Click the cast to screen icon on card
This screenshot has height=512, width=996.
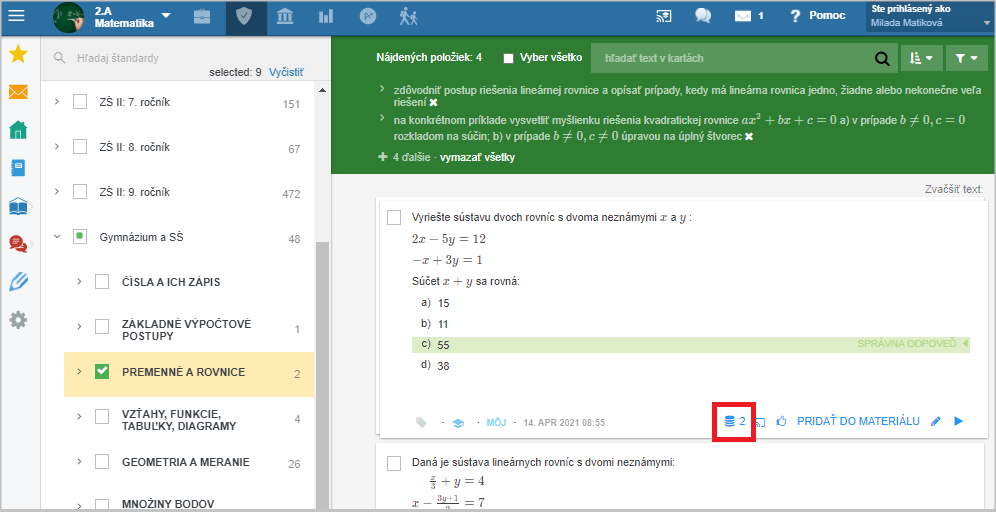coord(759,421)
